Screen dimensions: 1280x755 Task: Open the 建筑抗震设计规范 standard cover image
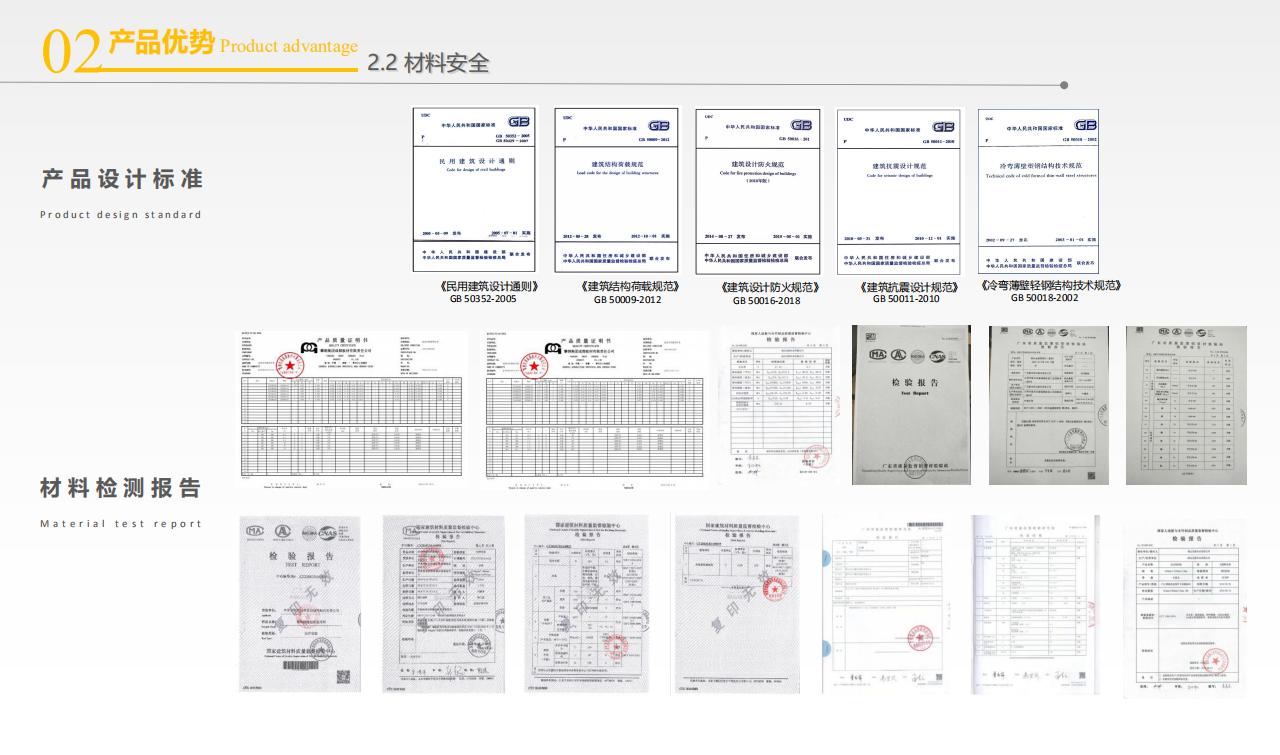click(x=899, y=191)
